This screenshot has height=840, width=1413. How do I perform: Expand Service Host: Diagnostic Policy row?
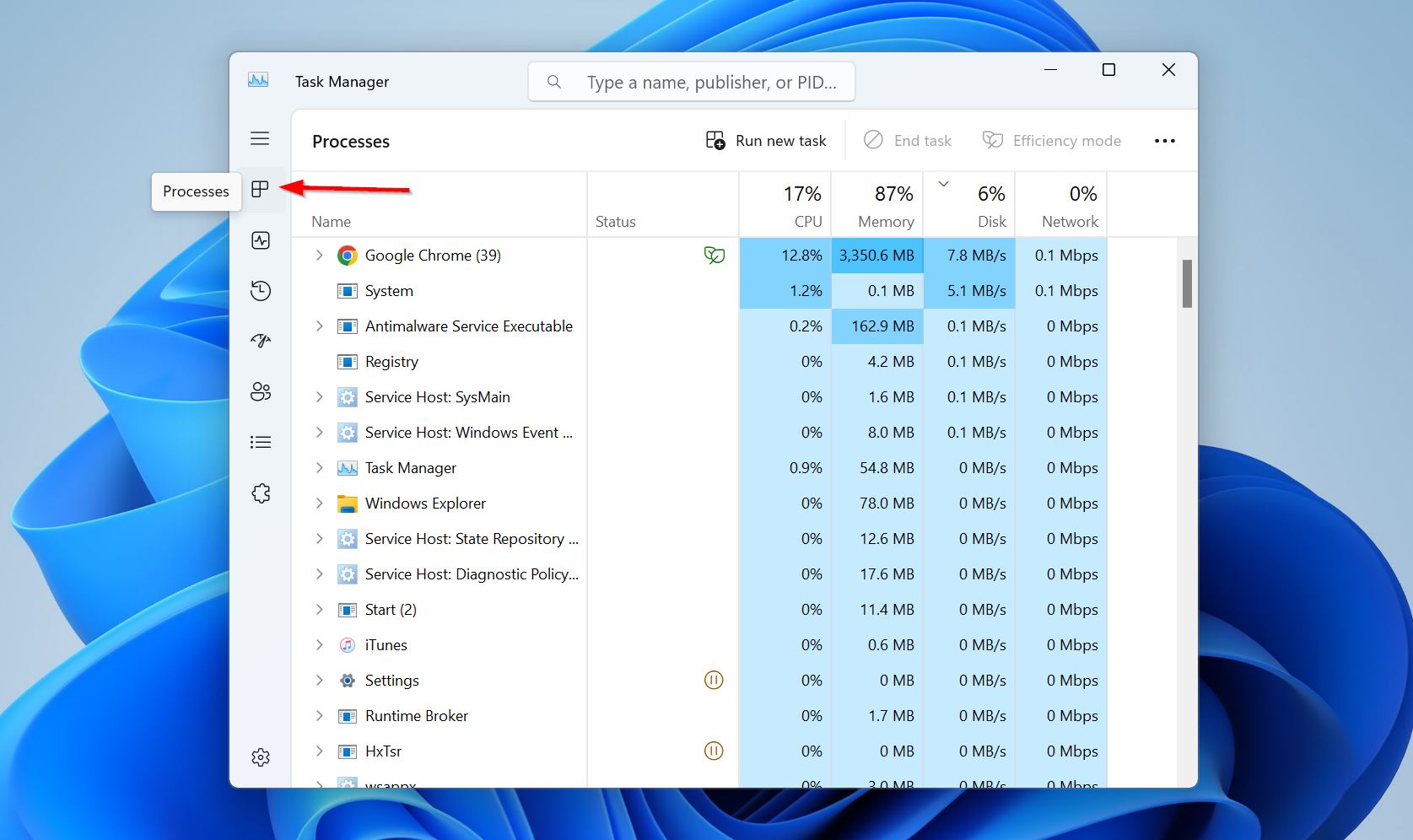[x=319, y=573]
